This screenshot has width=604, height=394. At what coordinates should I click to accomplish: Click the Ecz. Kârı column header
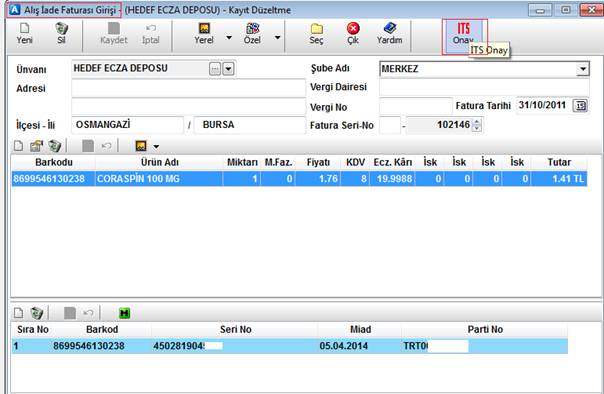pos(393,162)
